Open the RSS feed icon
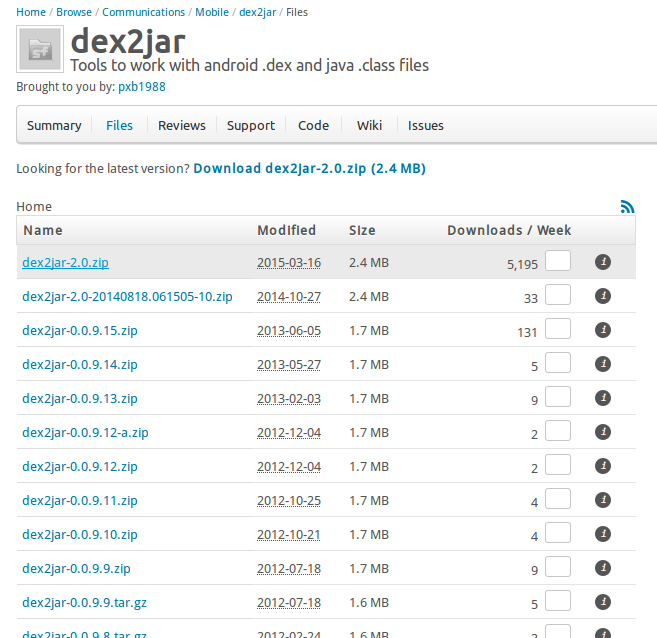 pyautogui.click(x=627, y=207)
